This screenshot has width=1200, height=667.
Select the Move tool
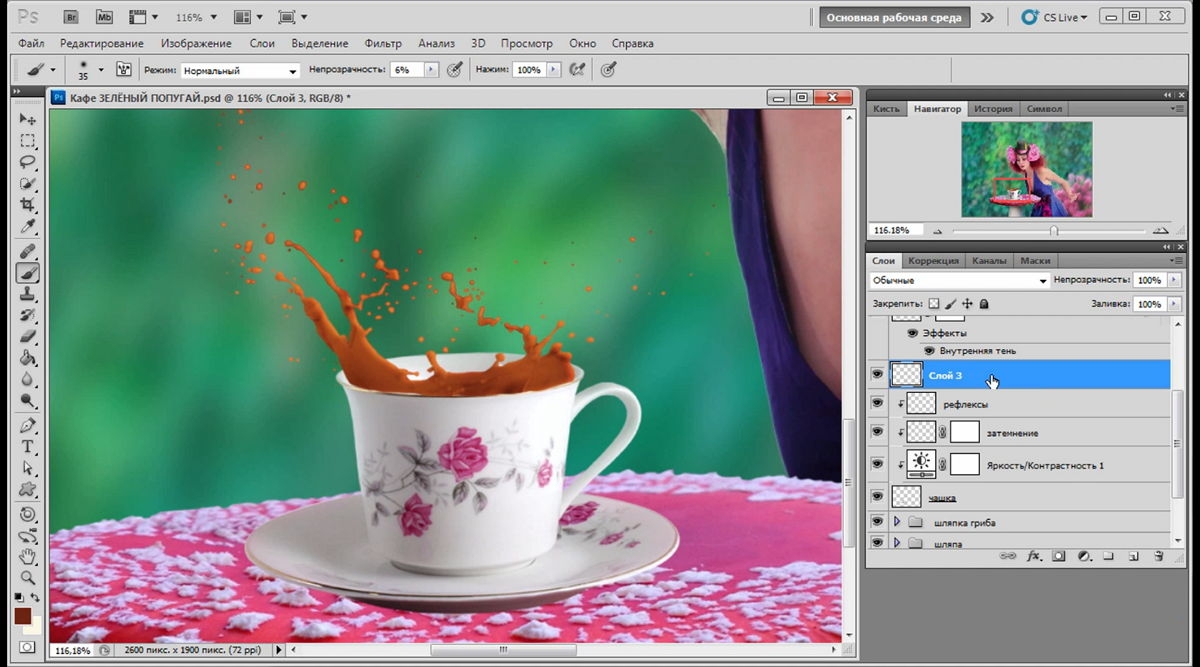pos(28,119)
